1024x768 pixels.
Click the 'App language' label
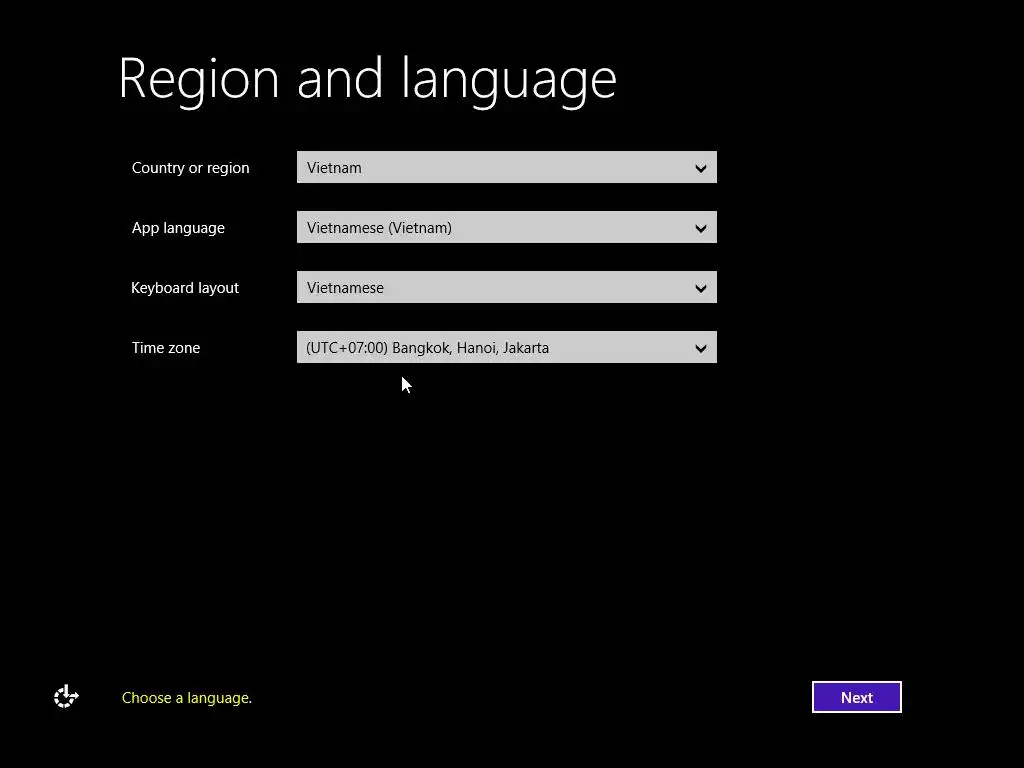click(x=178, y=228)
